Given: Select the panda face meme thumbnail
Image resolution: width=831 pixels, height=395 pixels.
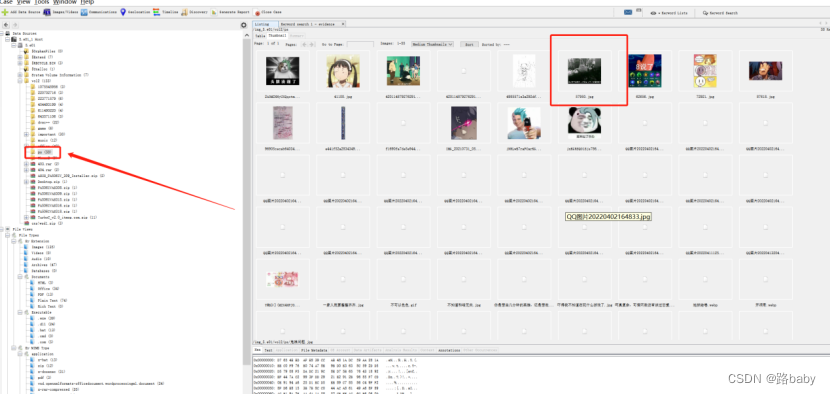Looking at the screenshot, I should [584, 123].
